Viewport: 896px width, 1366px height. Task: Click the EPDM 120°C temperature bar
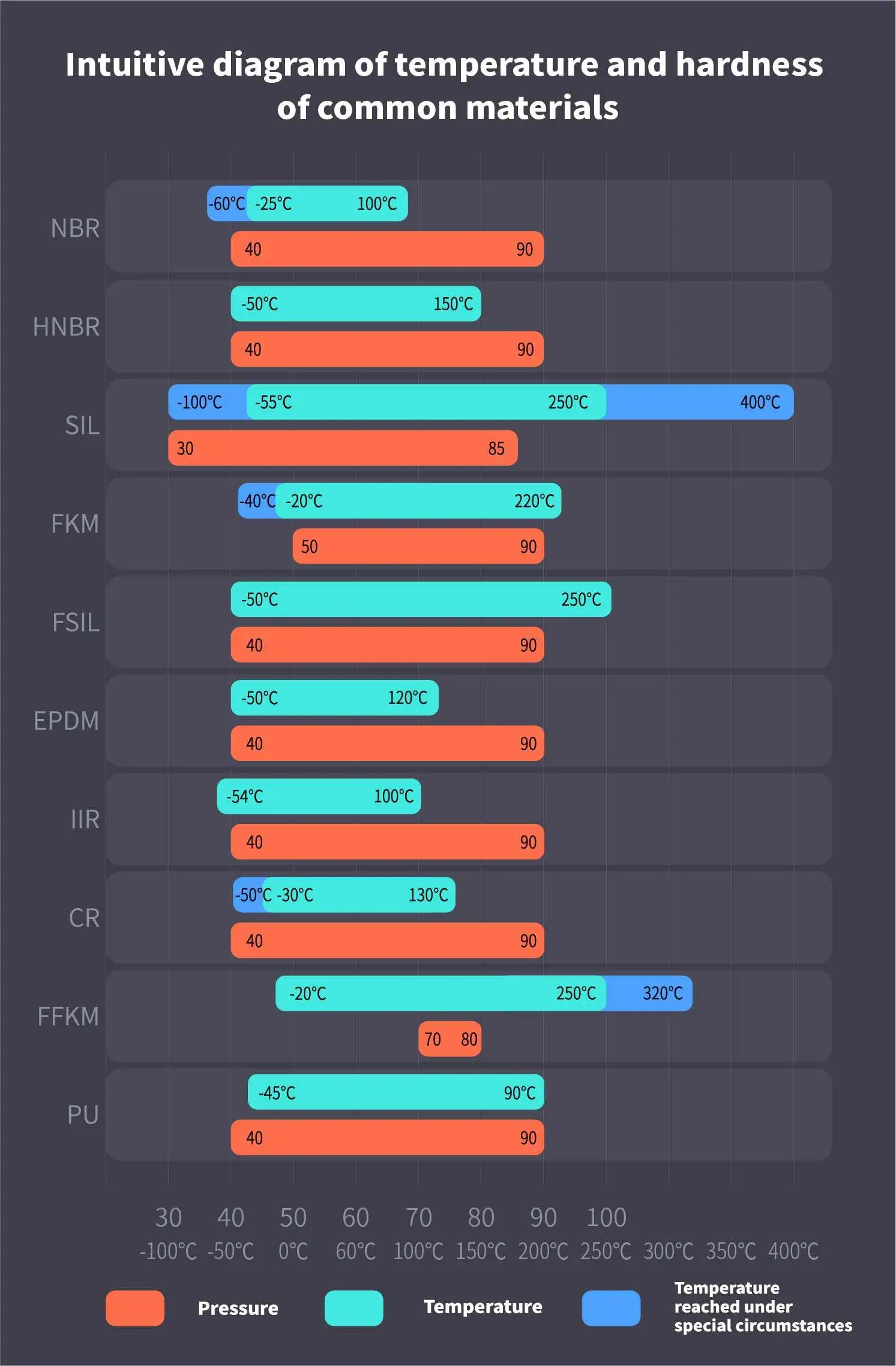[x=335, y=698]
